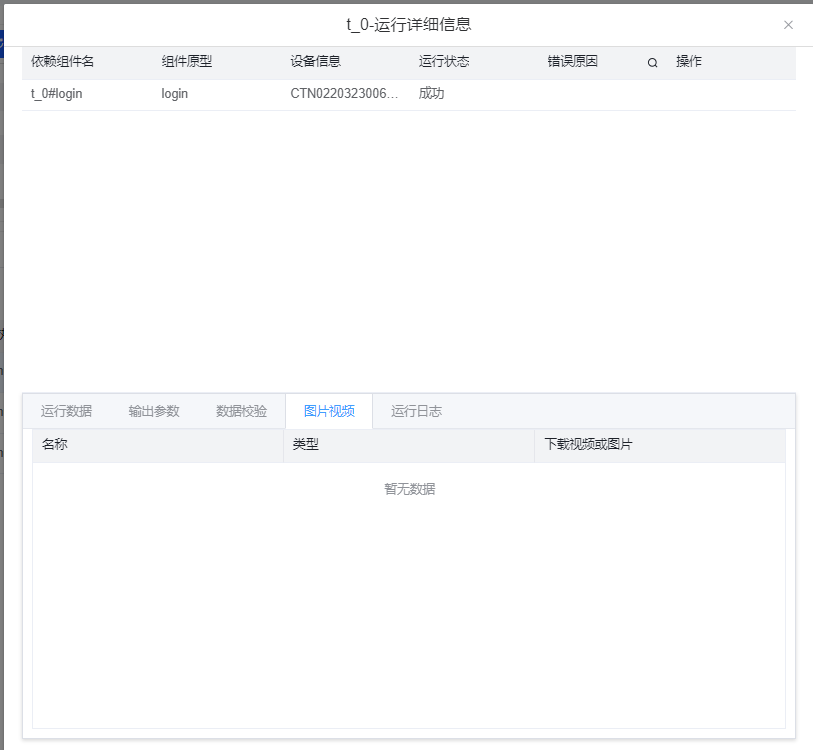Switch to the 运行数据 tab
This screenshot has height=750, width=813.
tap(66, 411)
